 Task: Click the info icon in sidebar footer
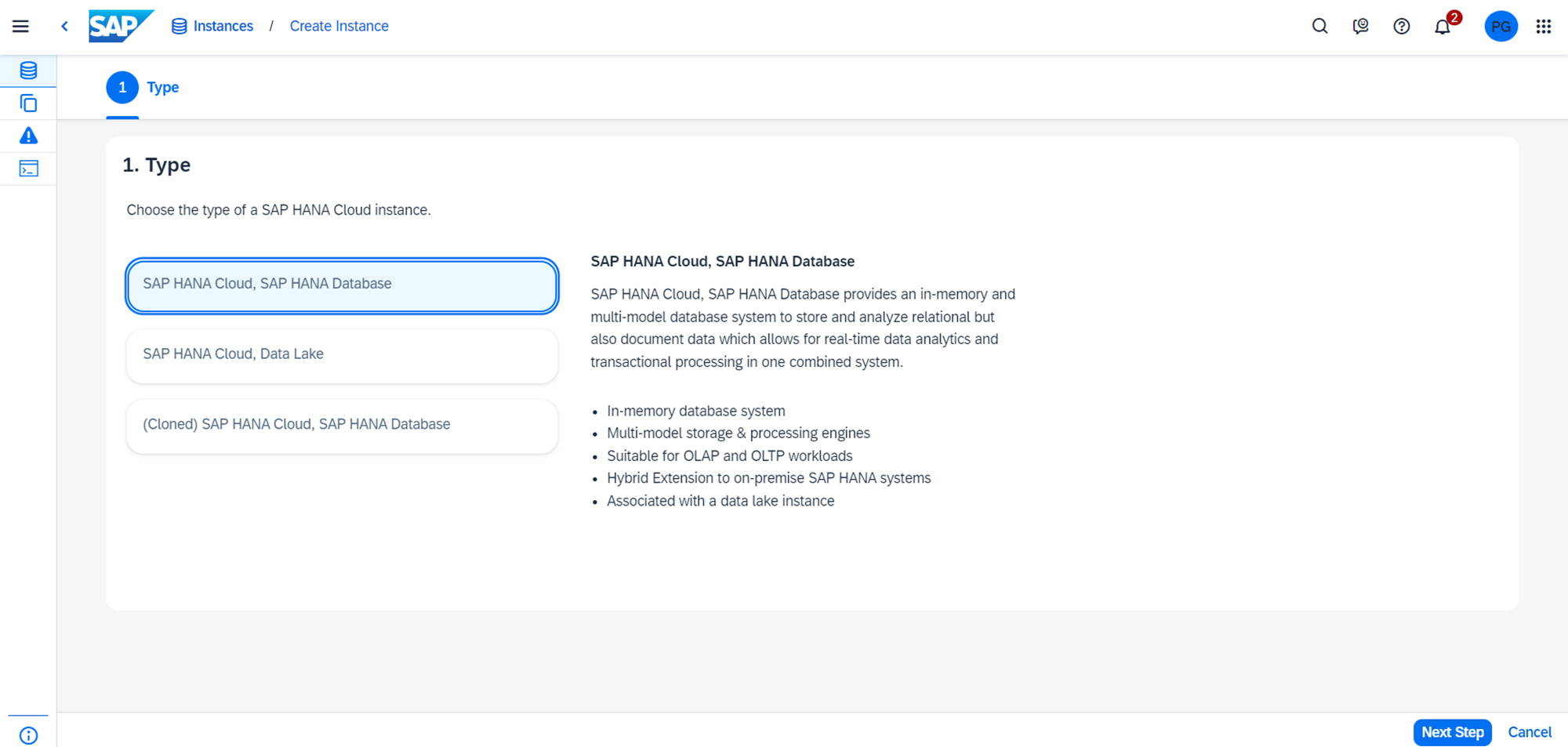(28, 735)
